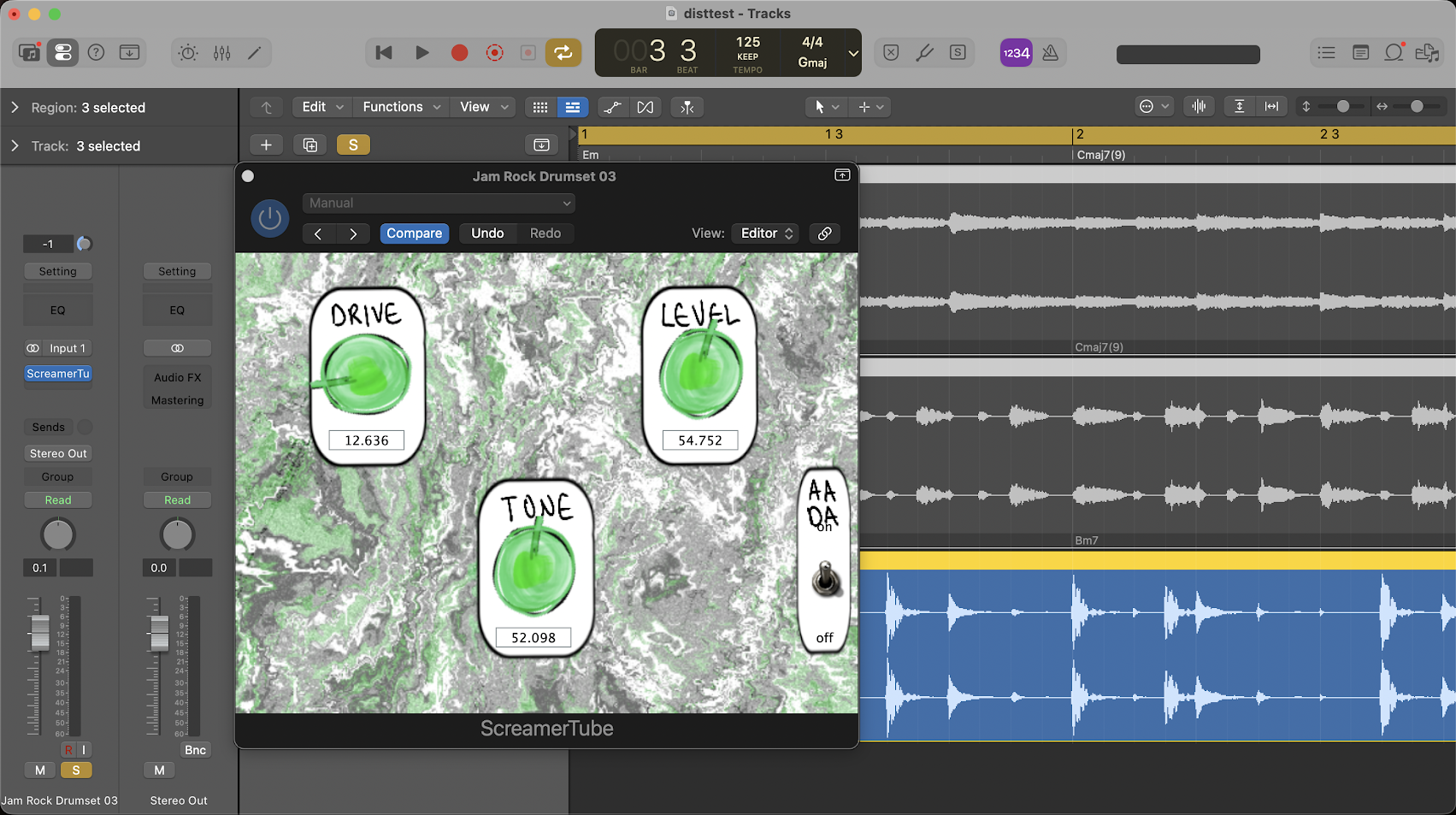
Task: Toggle Cycle mode loop button
Action: (x=563, y=53)
